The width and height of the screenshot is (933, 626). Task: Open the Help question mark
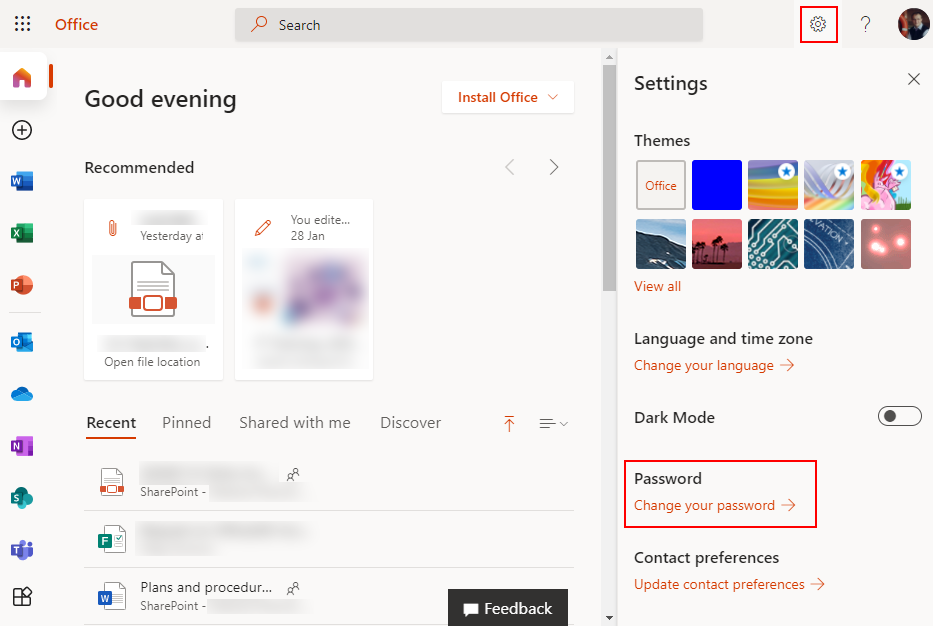[x=866, y=24]
